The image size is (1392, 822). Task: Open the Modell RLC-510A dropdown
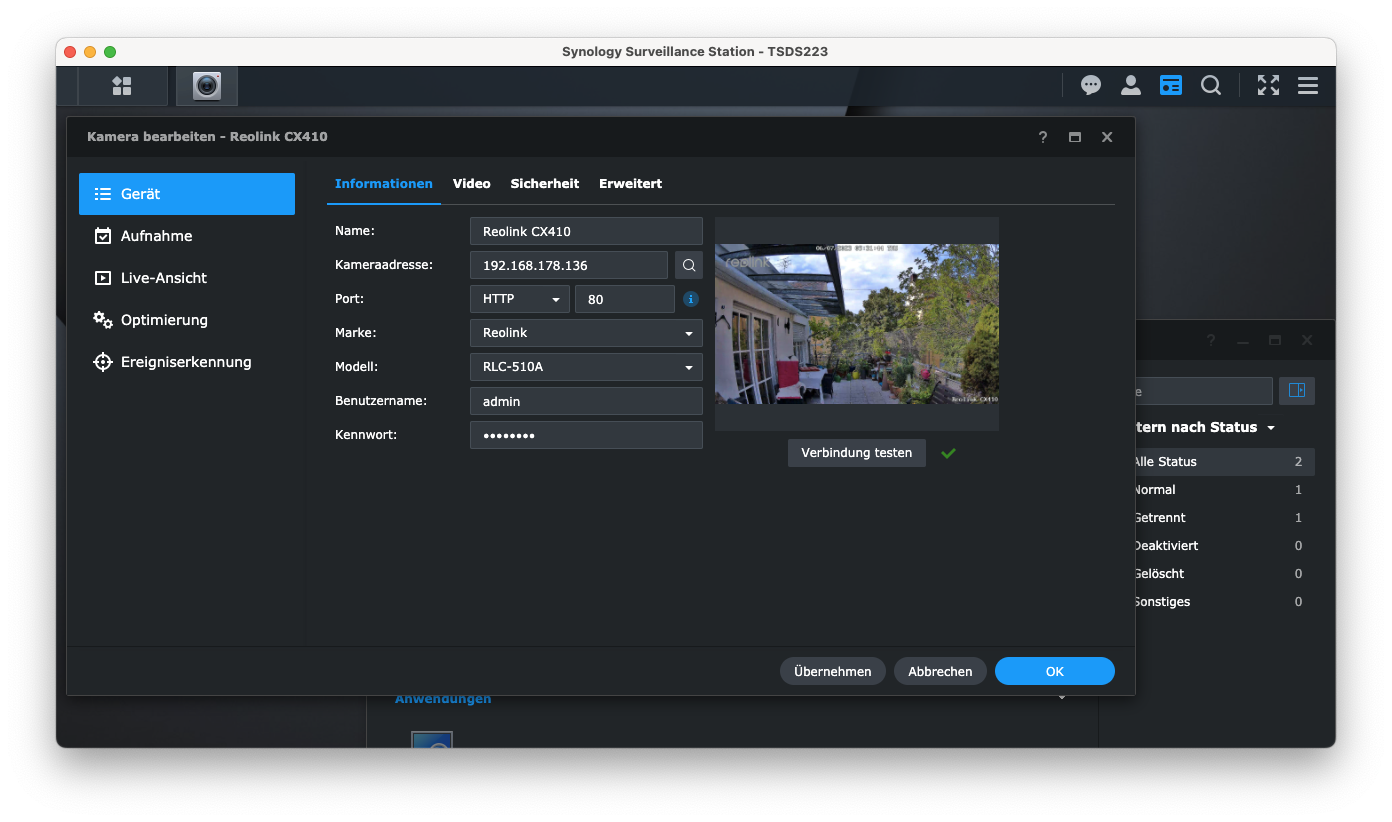coord(586,367)
